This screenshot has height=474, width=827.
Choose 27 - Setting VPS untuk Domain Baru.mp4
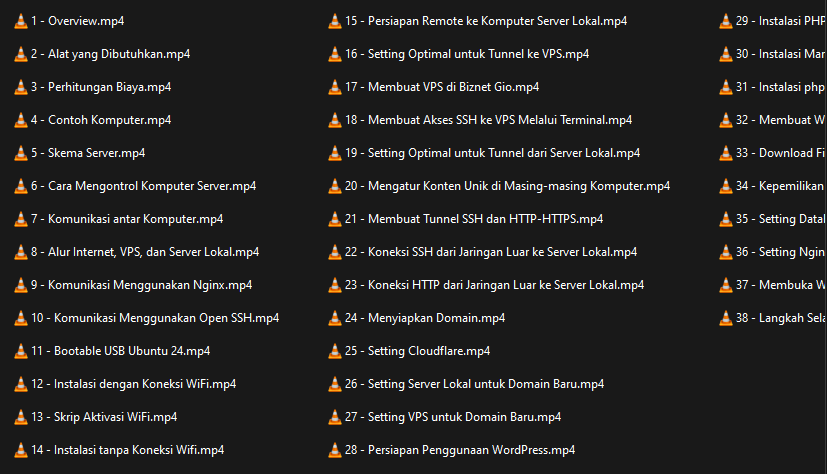coord(453,417)
